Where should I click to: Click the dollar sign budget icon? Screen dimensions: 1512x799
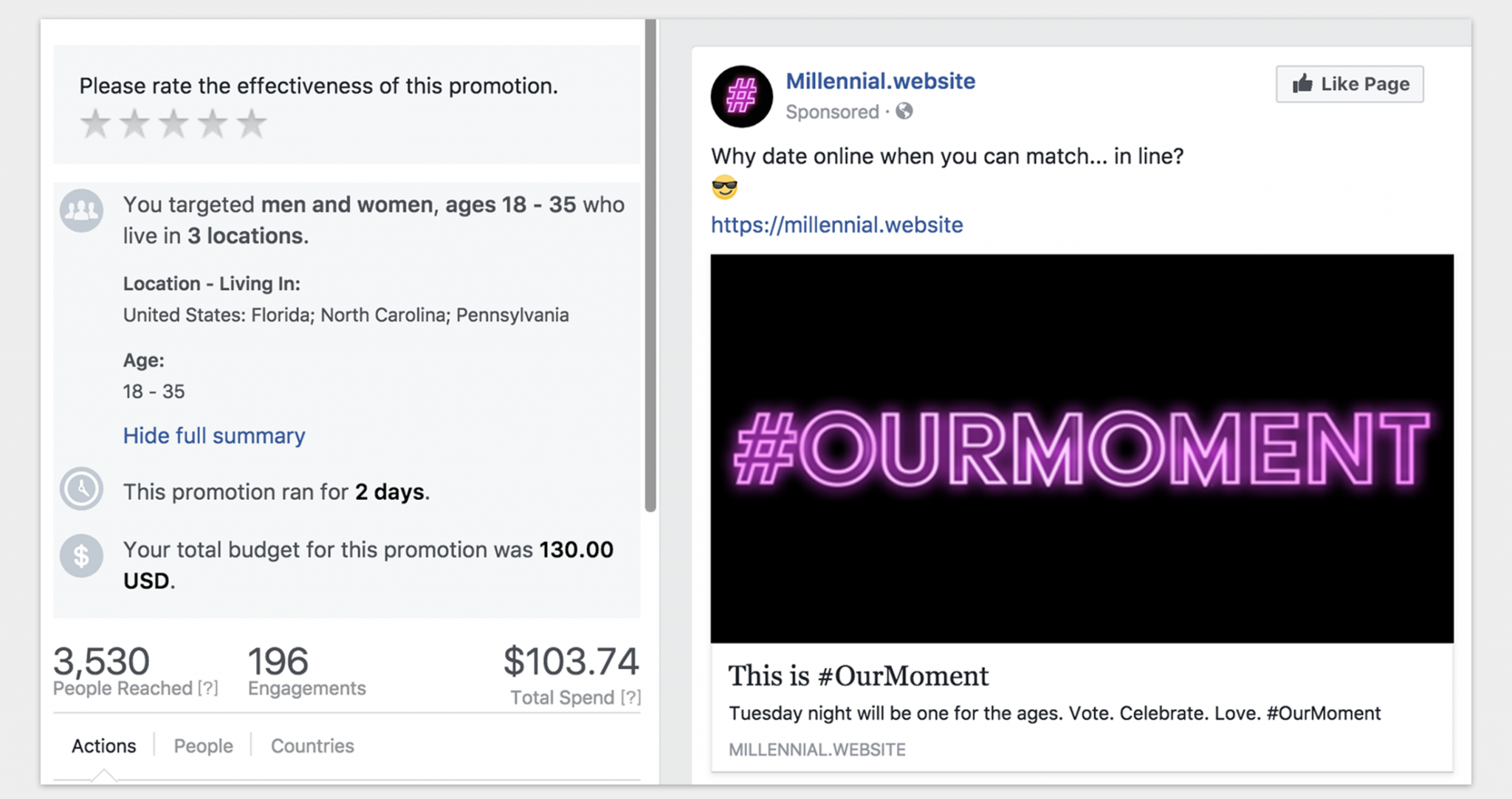tap(81, 555)
